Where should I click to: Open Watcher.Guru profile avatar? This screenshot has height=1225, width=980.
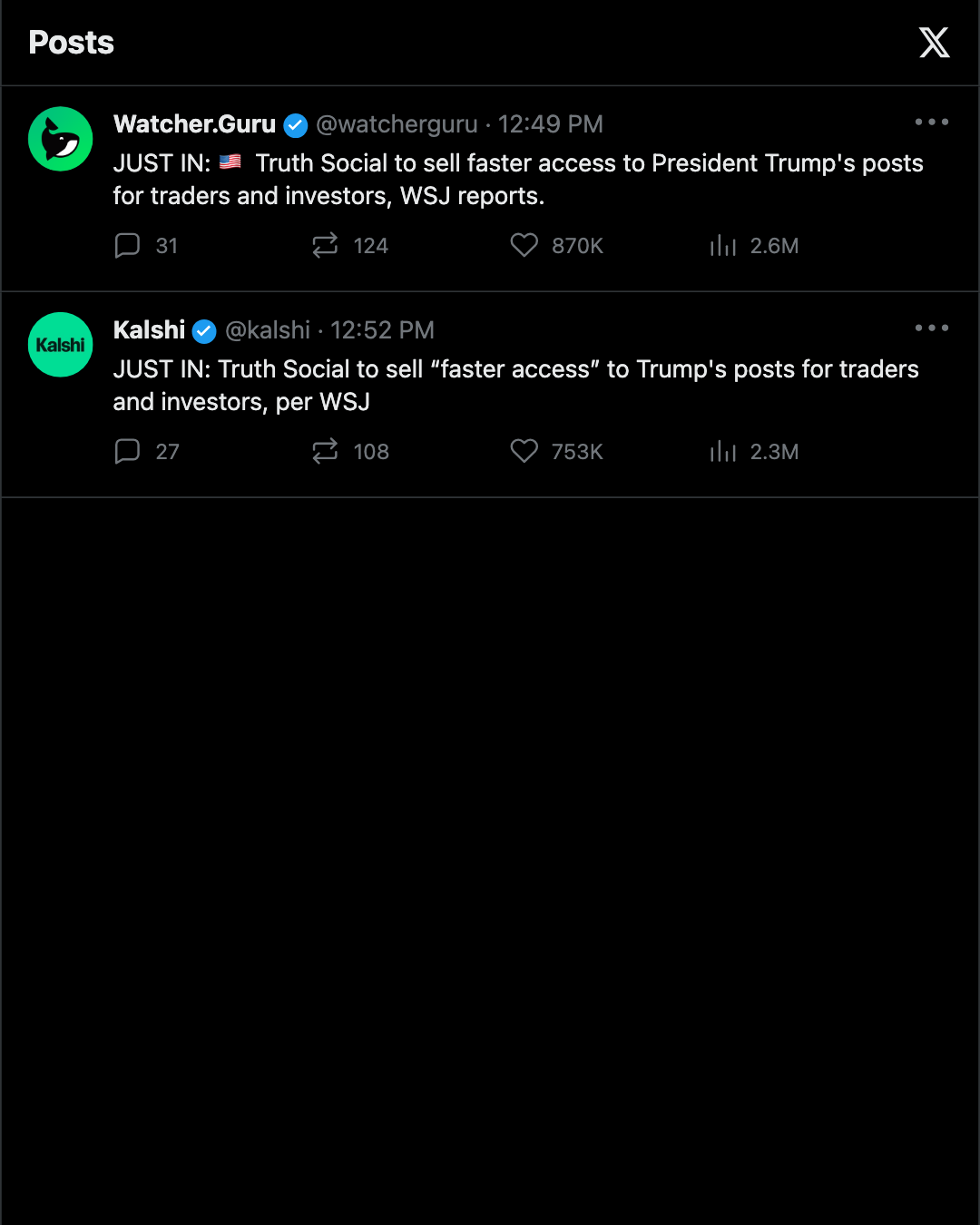pos(61,139)
